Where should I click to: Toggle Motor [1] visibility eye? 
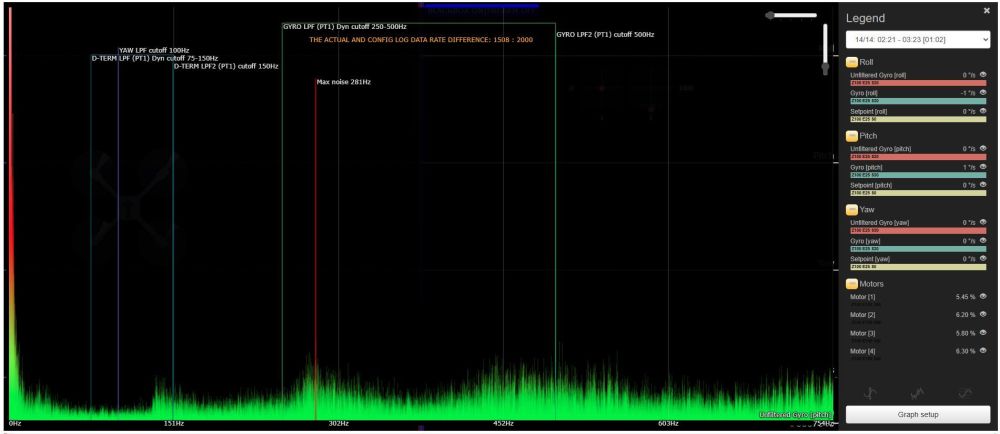(983, 297)
